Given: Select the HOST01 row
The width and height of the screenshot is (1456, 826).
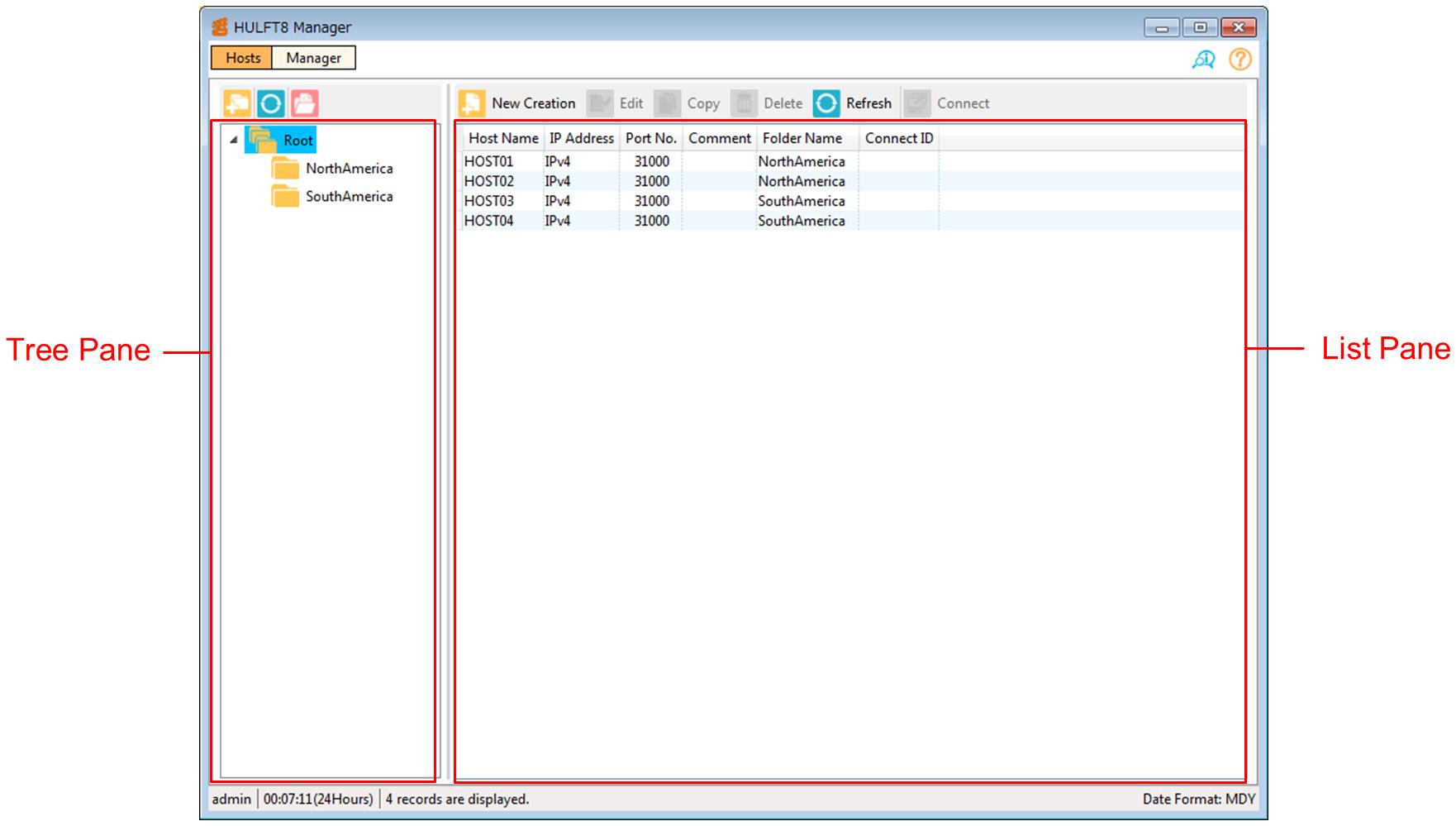Looking at the screenshot, I should pyautogui.click(x=488, y=161).
